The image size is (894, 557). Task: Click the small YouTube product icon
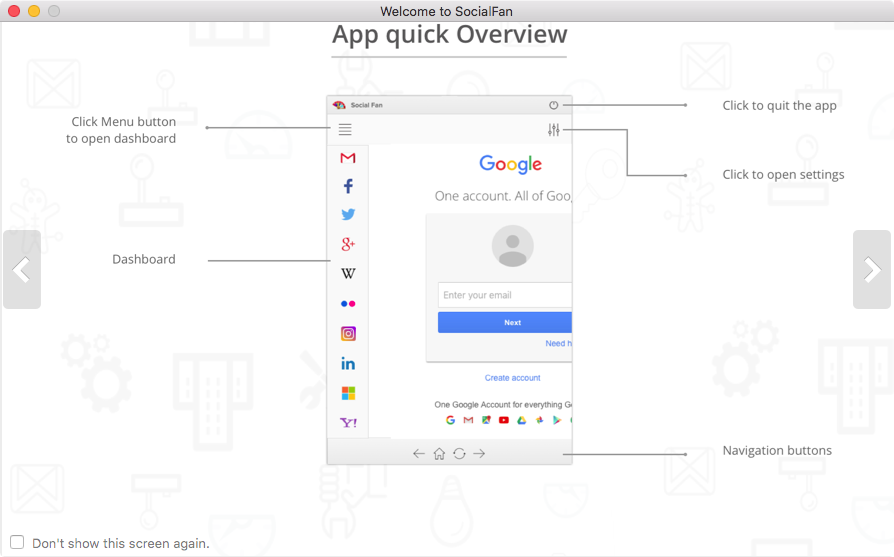click(503, 420)
